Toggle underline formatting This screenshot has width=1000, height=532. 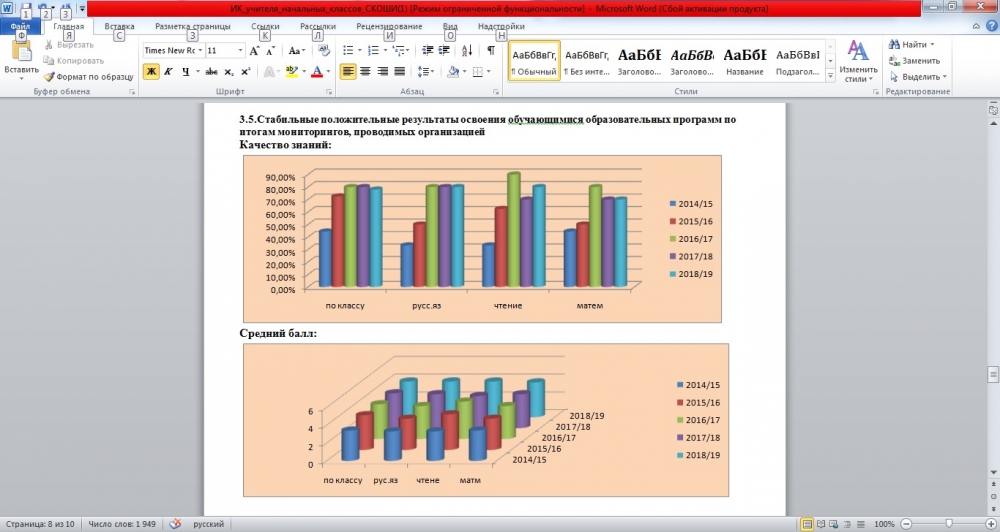pos(185,71)
